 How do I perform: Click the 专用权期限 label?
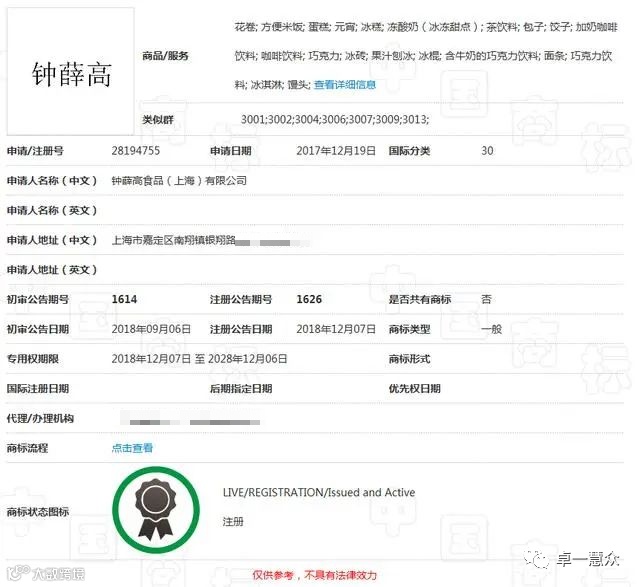(33, 359)
